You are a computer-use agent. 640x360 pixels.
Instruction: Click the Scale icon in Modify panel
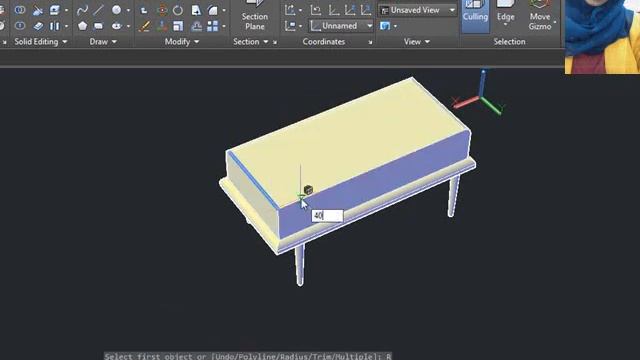click(x=178, y=26)
